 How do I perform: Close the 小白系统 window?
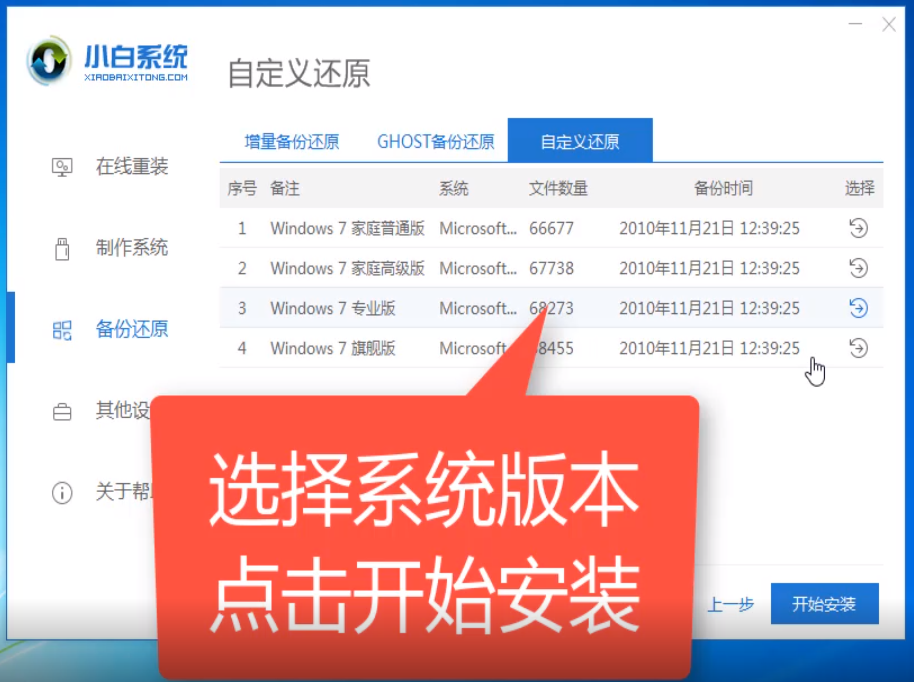888,24
